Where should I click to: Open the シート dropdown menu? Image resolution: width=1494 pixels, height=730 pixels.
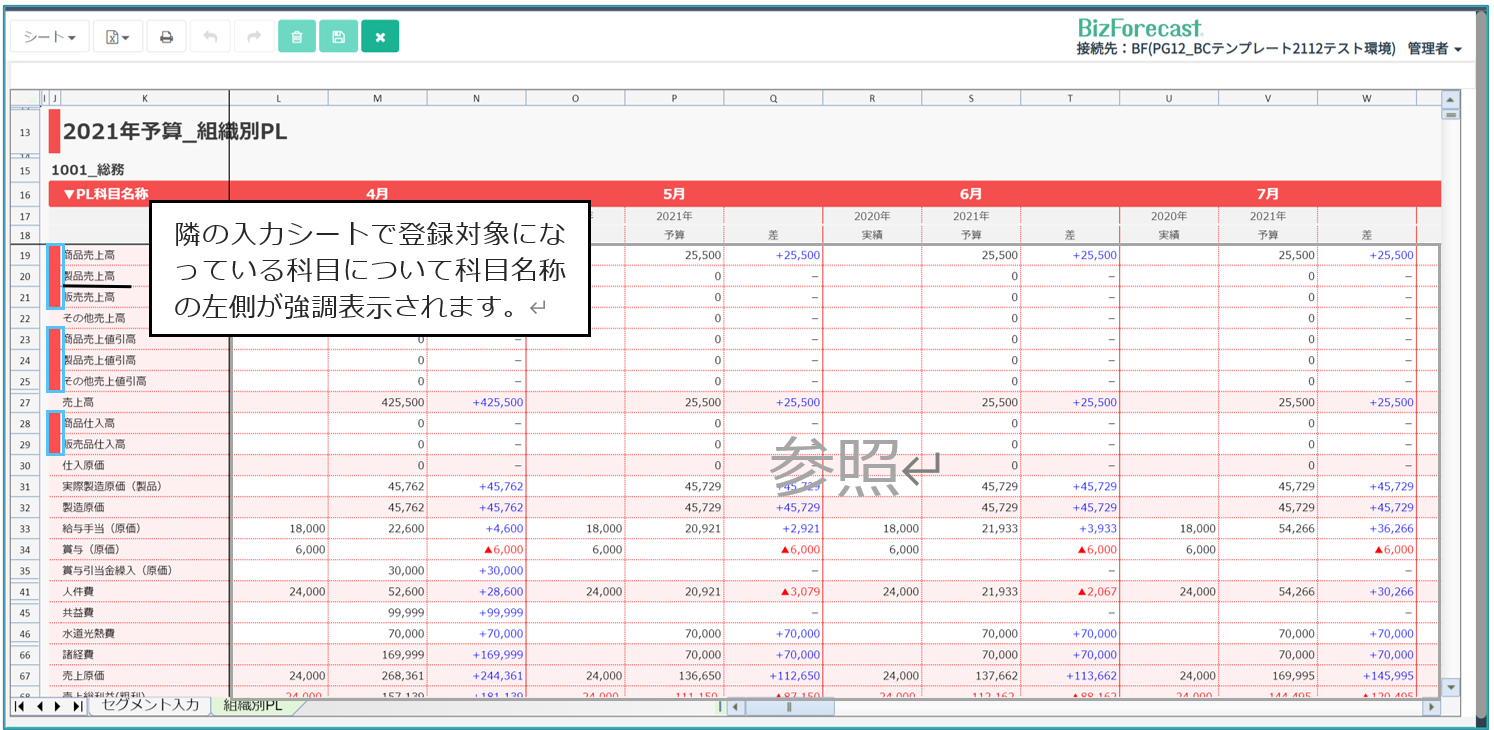click(50, 37)
